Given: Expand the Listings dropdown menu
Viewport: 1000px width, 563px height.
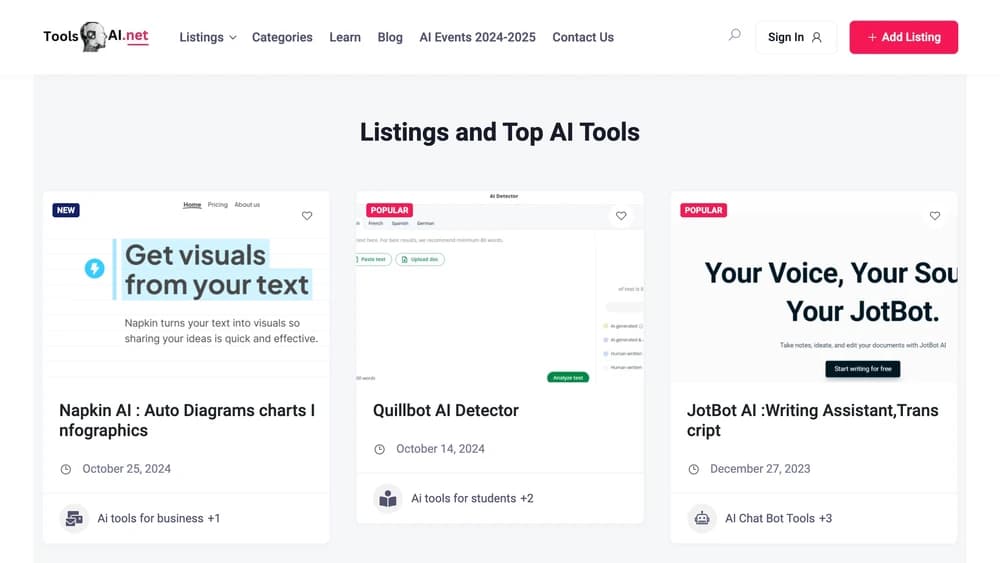Looking at the screenshot, I should tap(207, 37).
